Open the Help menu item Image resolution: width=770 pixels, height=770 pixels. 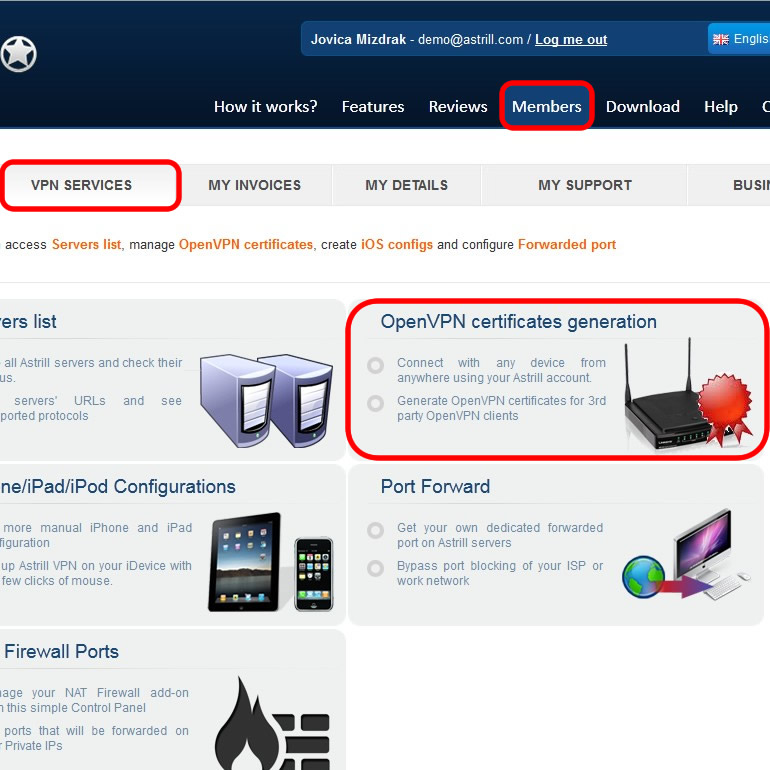coord(721,107)
